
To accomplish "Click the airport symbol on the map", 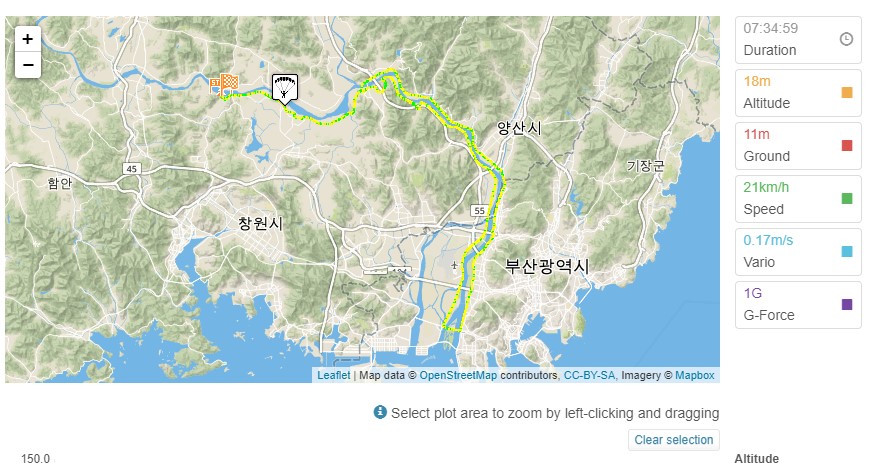I will point(454,265).
